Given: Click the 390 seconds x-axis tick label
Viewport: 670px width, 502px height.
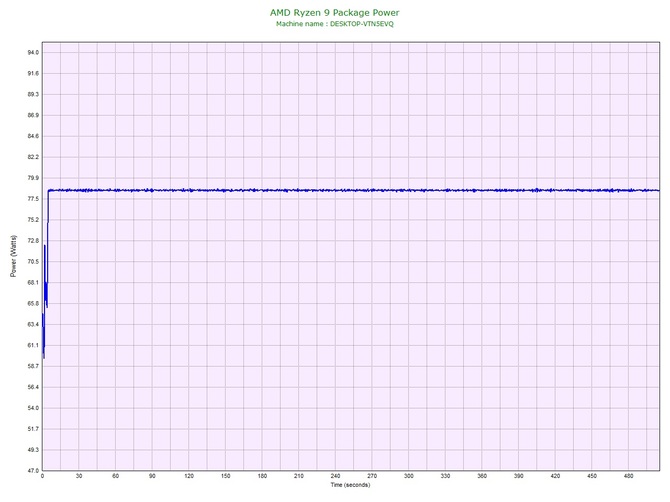Looking at the screenshot, I should point(519,476).
